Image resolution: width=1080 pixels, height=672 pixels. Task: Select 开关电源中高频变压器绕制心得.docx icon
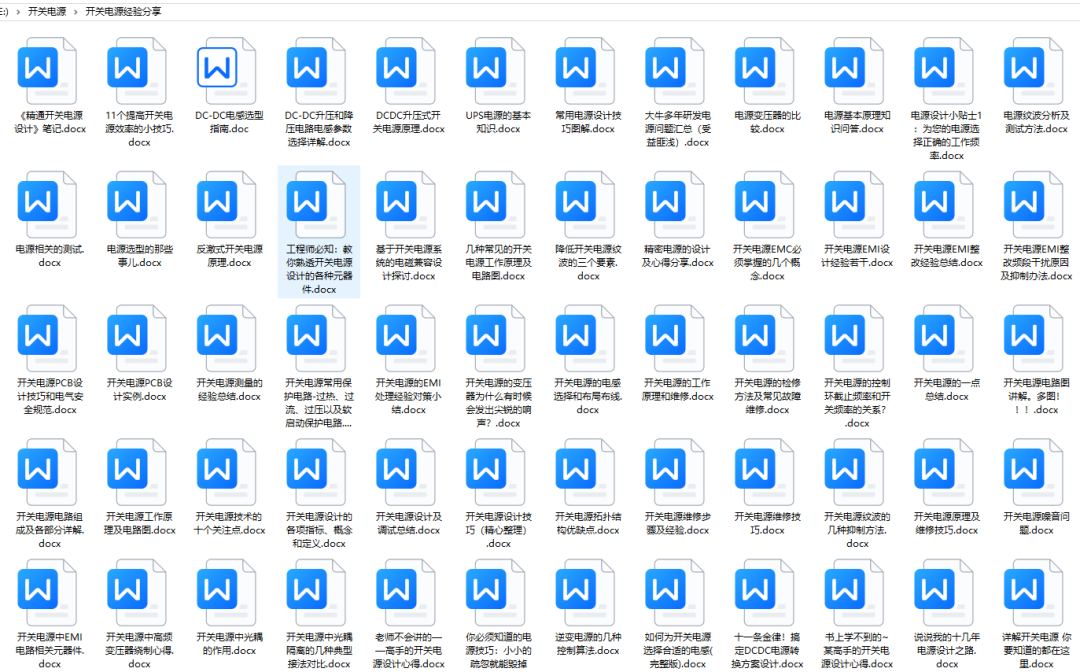(x=136, y=593)
